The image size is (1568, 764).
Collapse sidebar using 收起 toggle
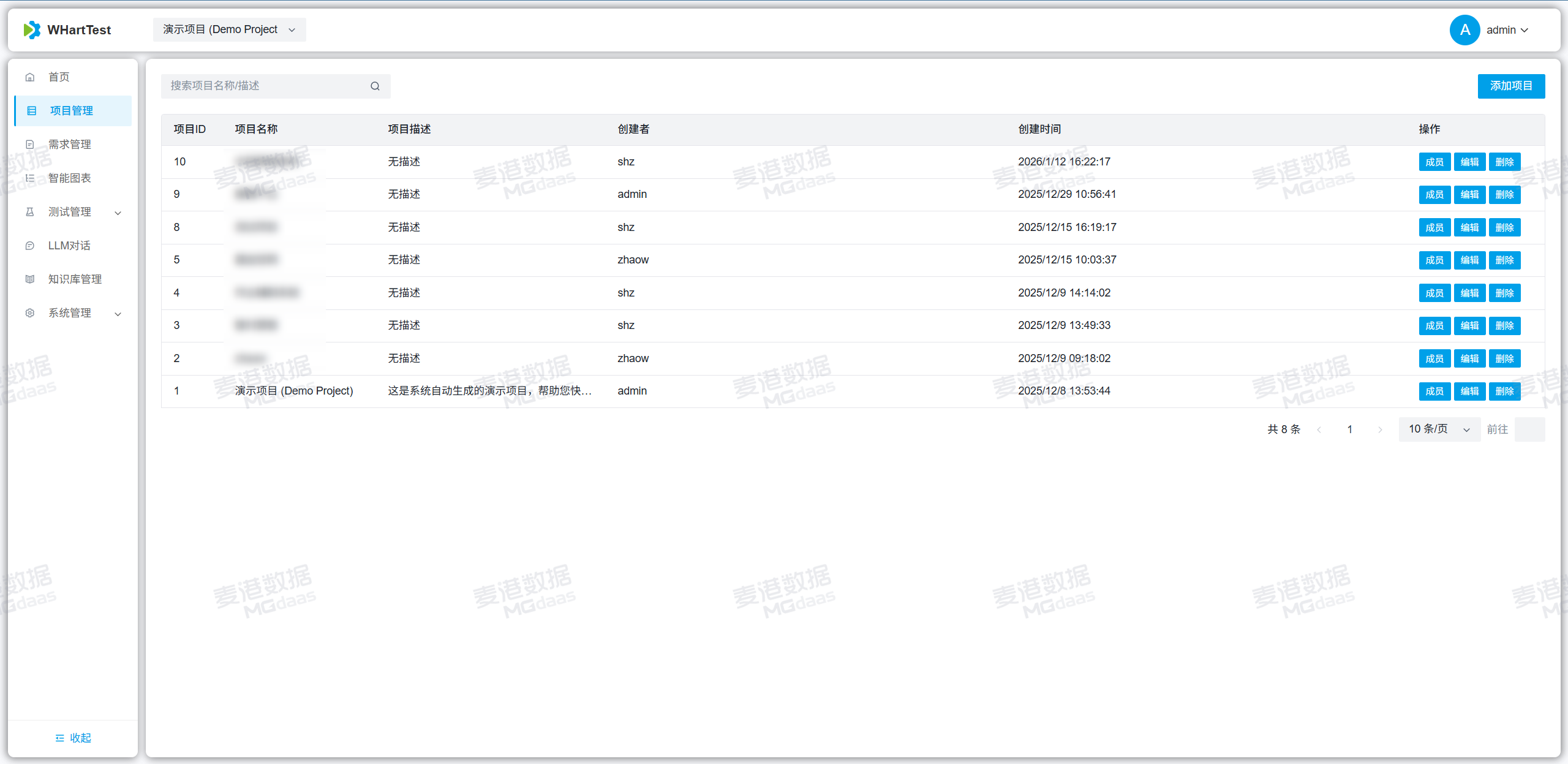pos(73,738)
